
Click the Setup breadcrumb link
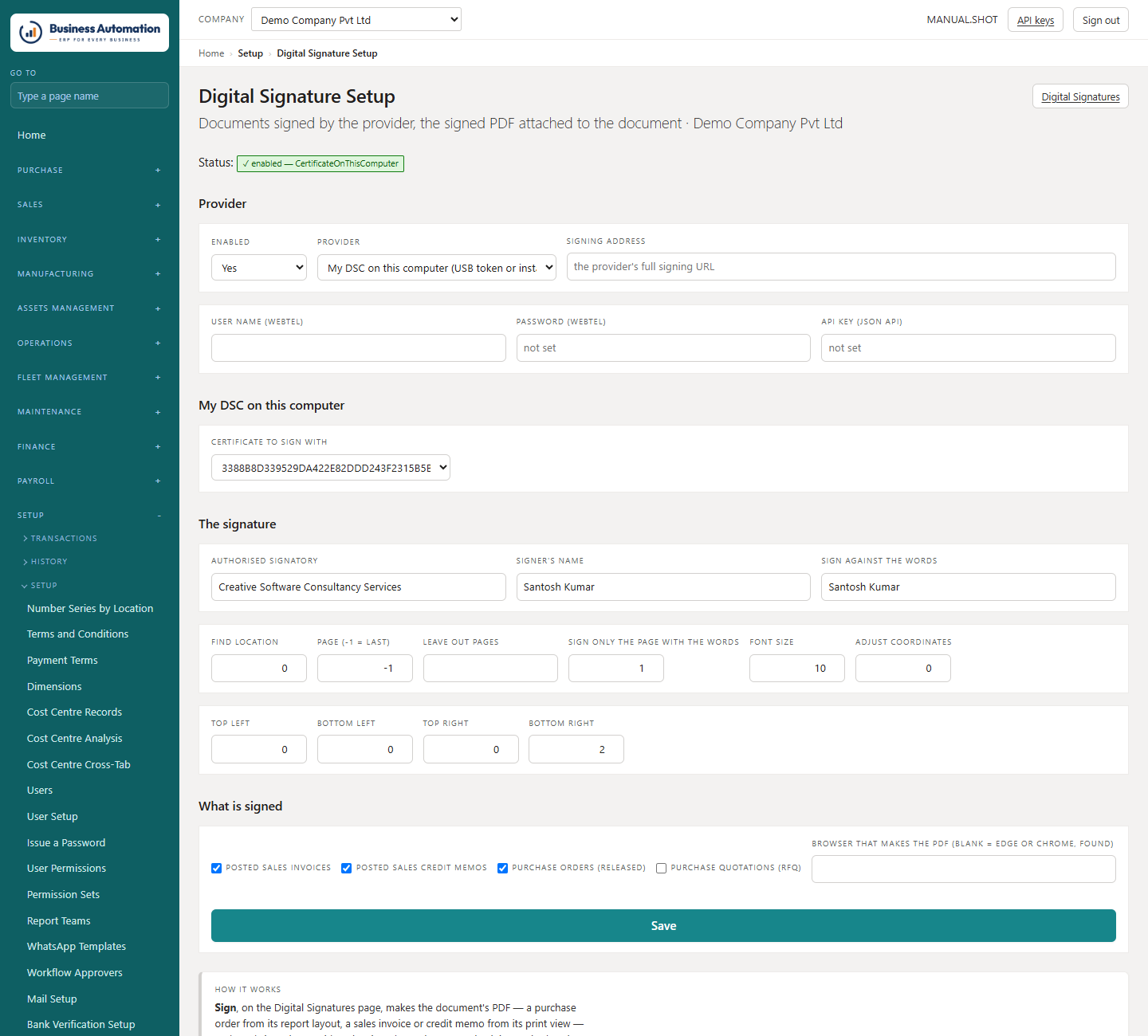[250, 53]
